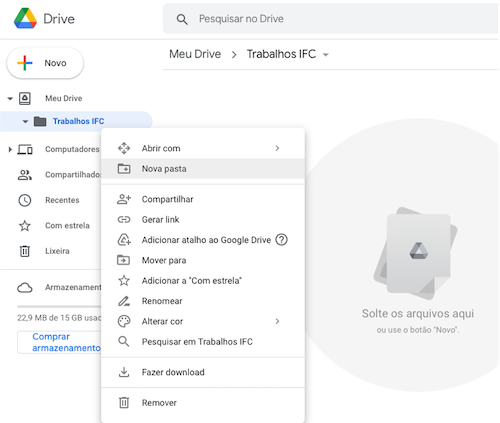This screenshot has height=423, width=500.
Task: Click the Abrir com move-arrows icon
Action: (124, 148)
